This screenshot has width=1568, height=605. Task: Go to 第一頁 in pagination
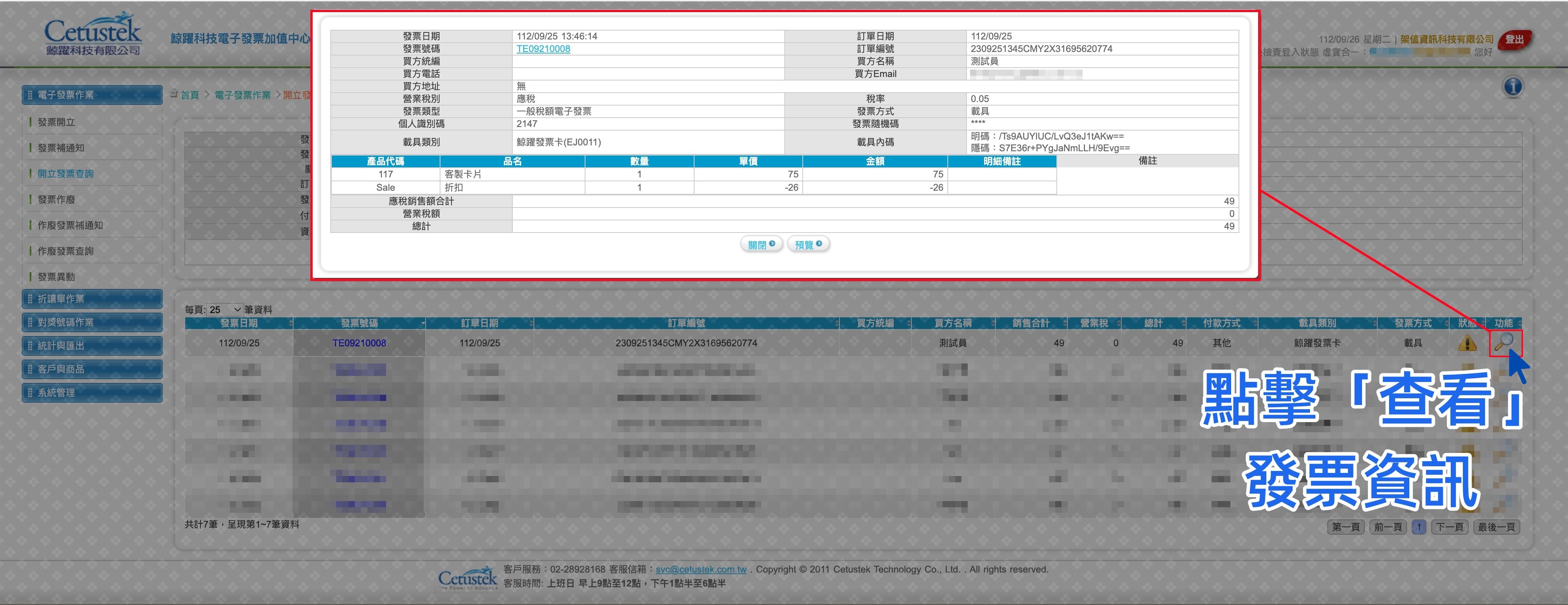(x=1346, y=527)
